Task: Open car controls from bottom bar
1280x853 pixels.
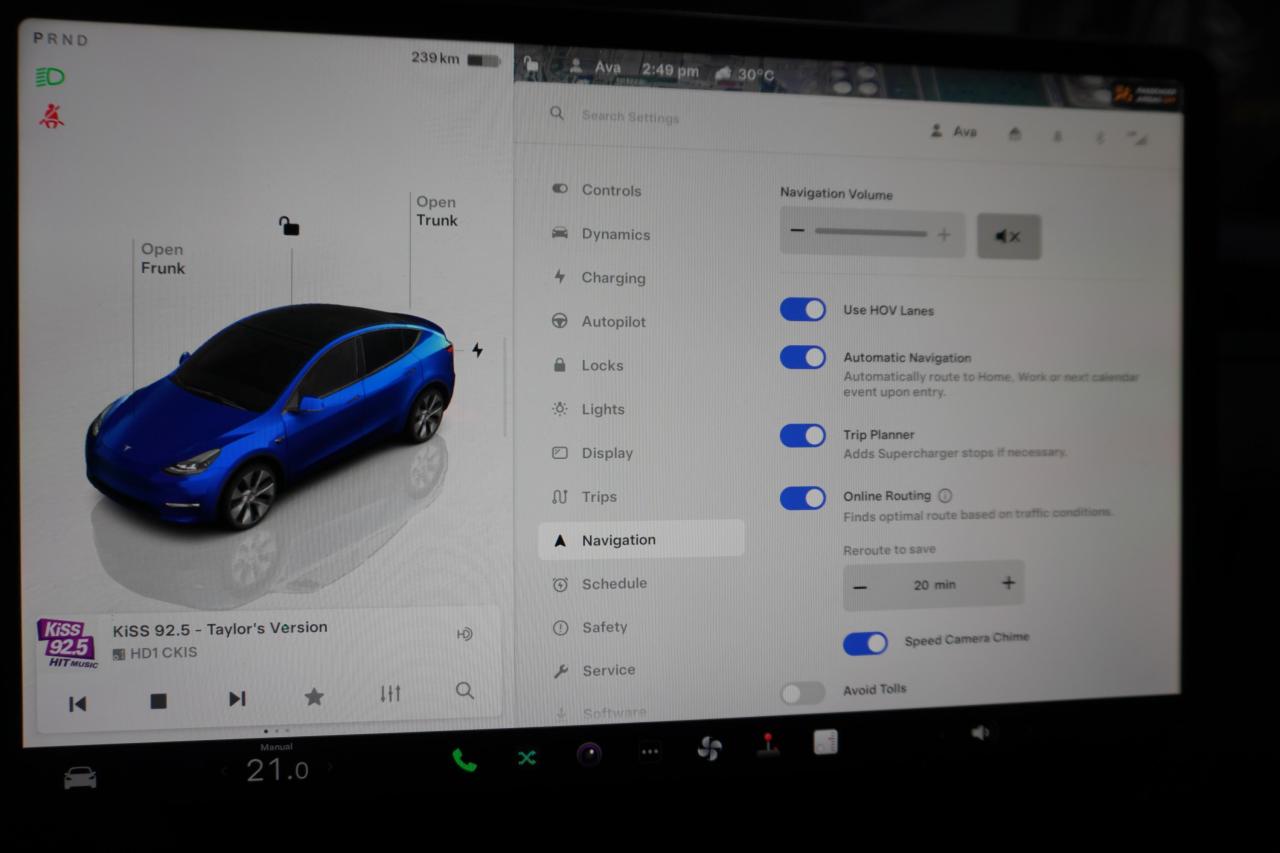Action: point(80,777)
